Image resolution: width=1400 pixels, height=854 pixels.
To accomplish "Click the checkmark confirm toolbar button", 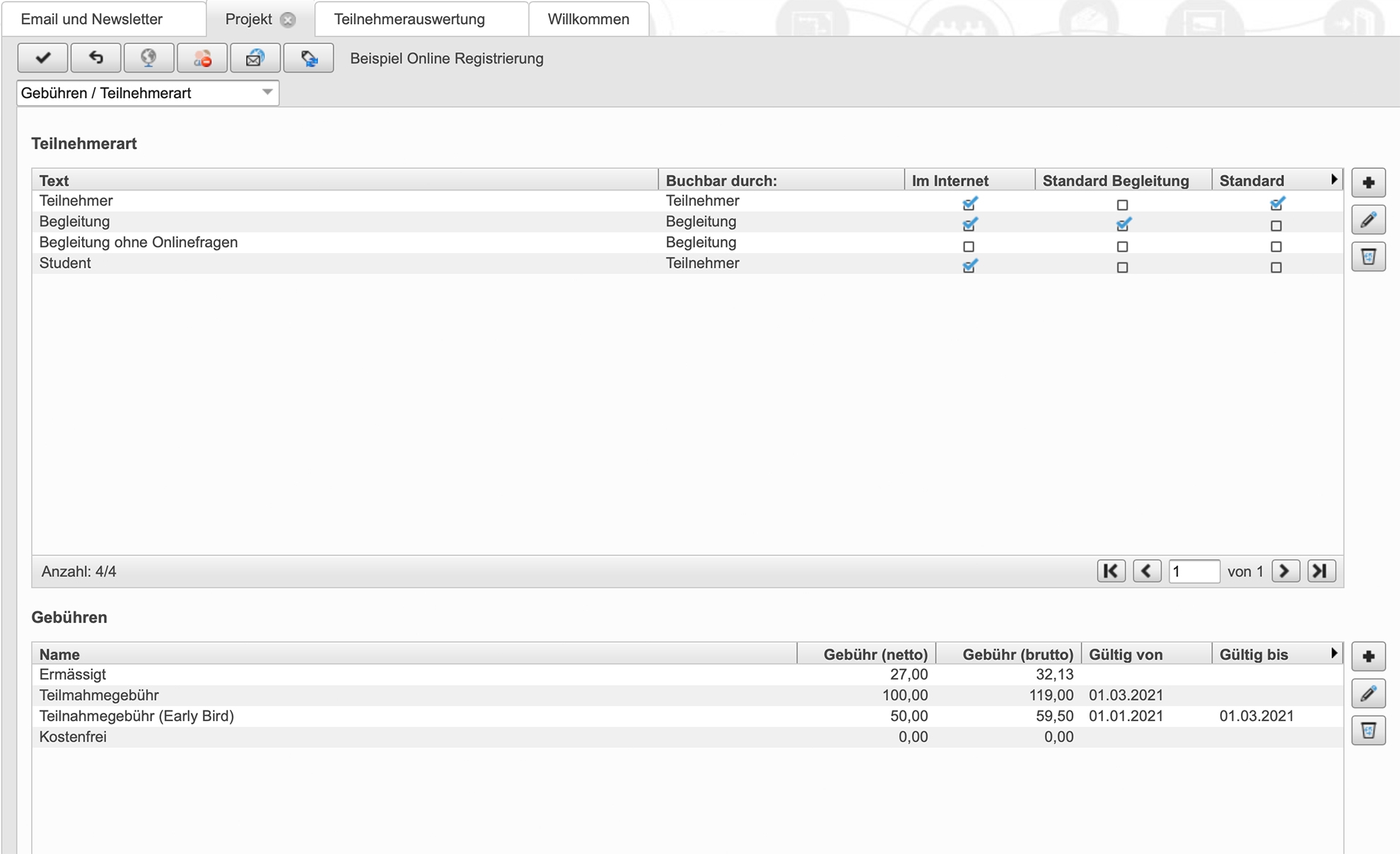I will pos(42,58).
